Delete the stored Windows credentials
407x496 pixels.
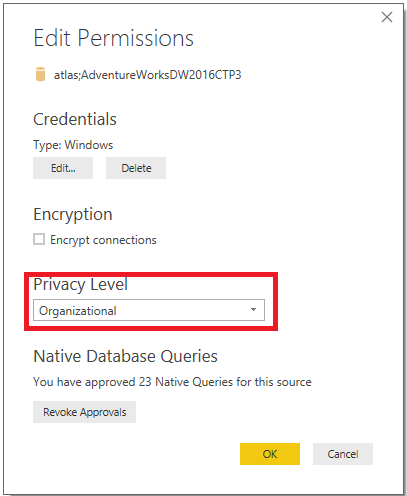coord(136,168)
